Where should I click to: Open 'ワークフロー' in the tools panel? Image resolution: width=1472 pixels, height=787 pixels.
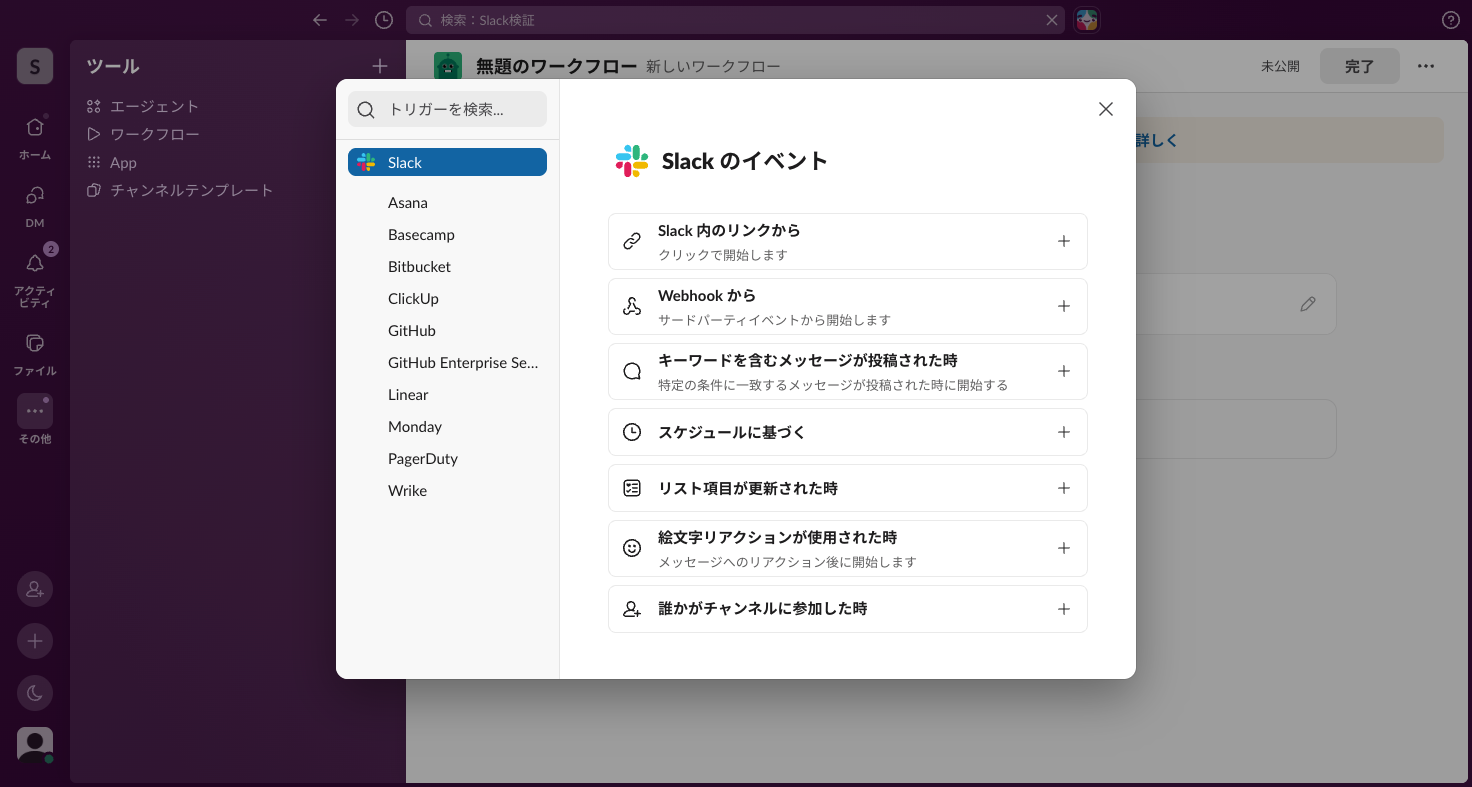154,134
